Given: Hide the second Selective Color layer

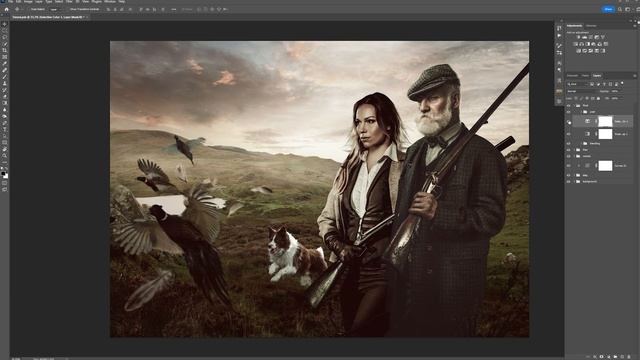Looking at the screenshot, I should [568, 134].
